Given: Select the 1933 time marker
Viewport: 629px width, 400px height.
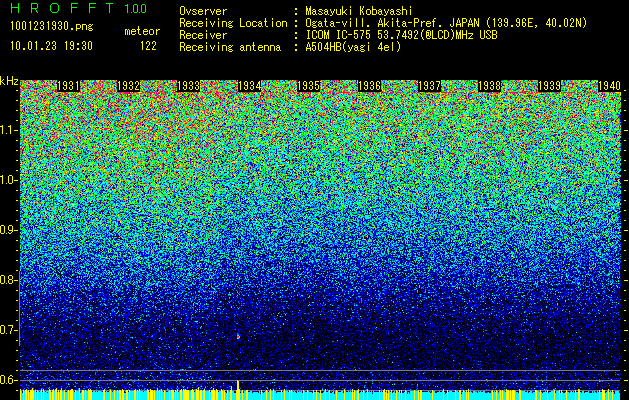Looking at the screenshot, I should point(189,86).
